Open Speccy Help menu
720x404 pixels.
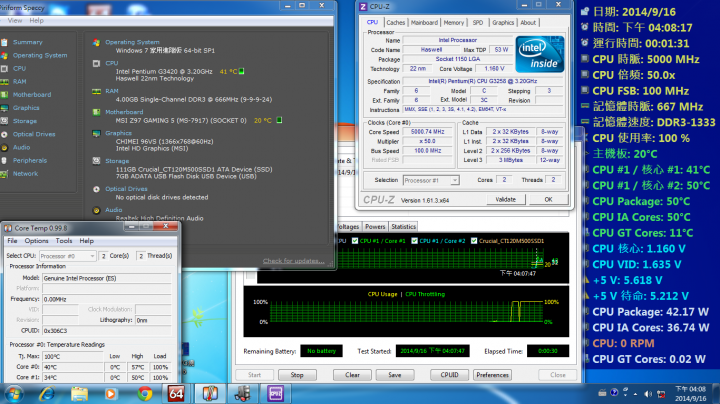pos(36,21)
